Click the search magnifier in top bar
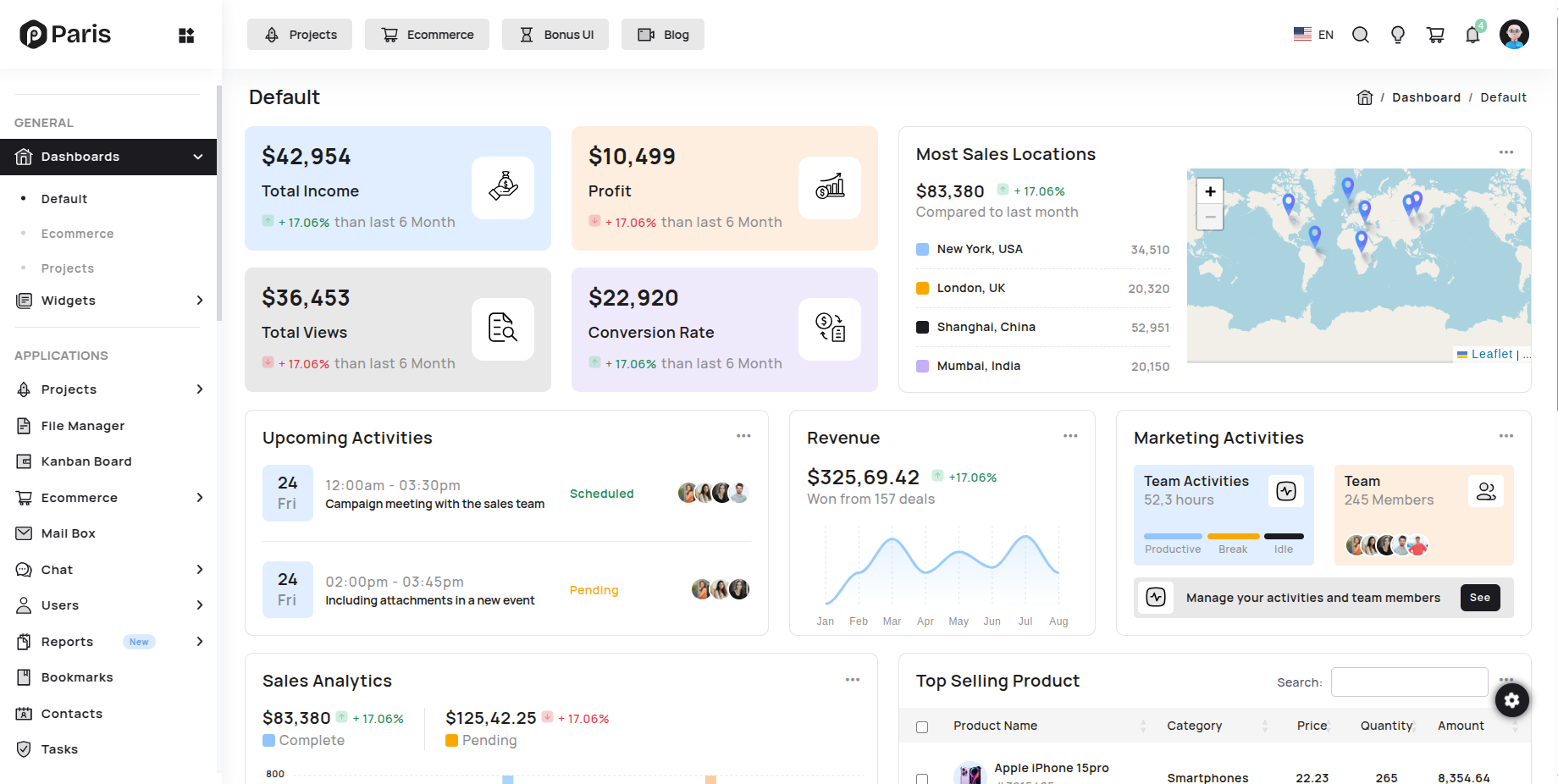This screenshot has width=1558, height=784. coord(1361,34)
